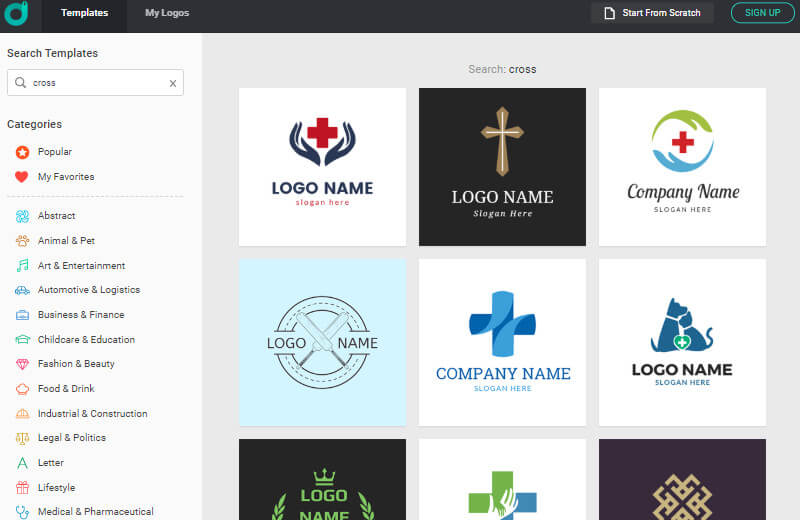Open the Business & Finance category
This screenshot has width=800, height=520.
81,315
